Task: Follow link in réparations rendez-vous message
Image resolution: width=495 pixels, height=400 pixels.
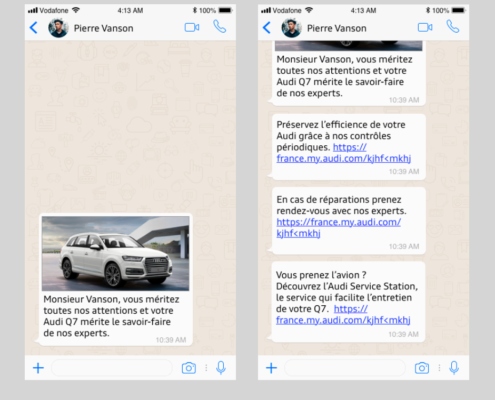Action: pos(339,228)
